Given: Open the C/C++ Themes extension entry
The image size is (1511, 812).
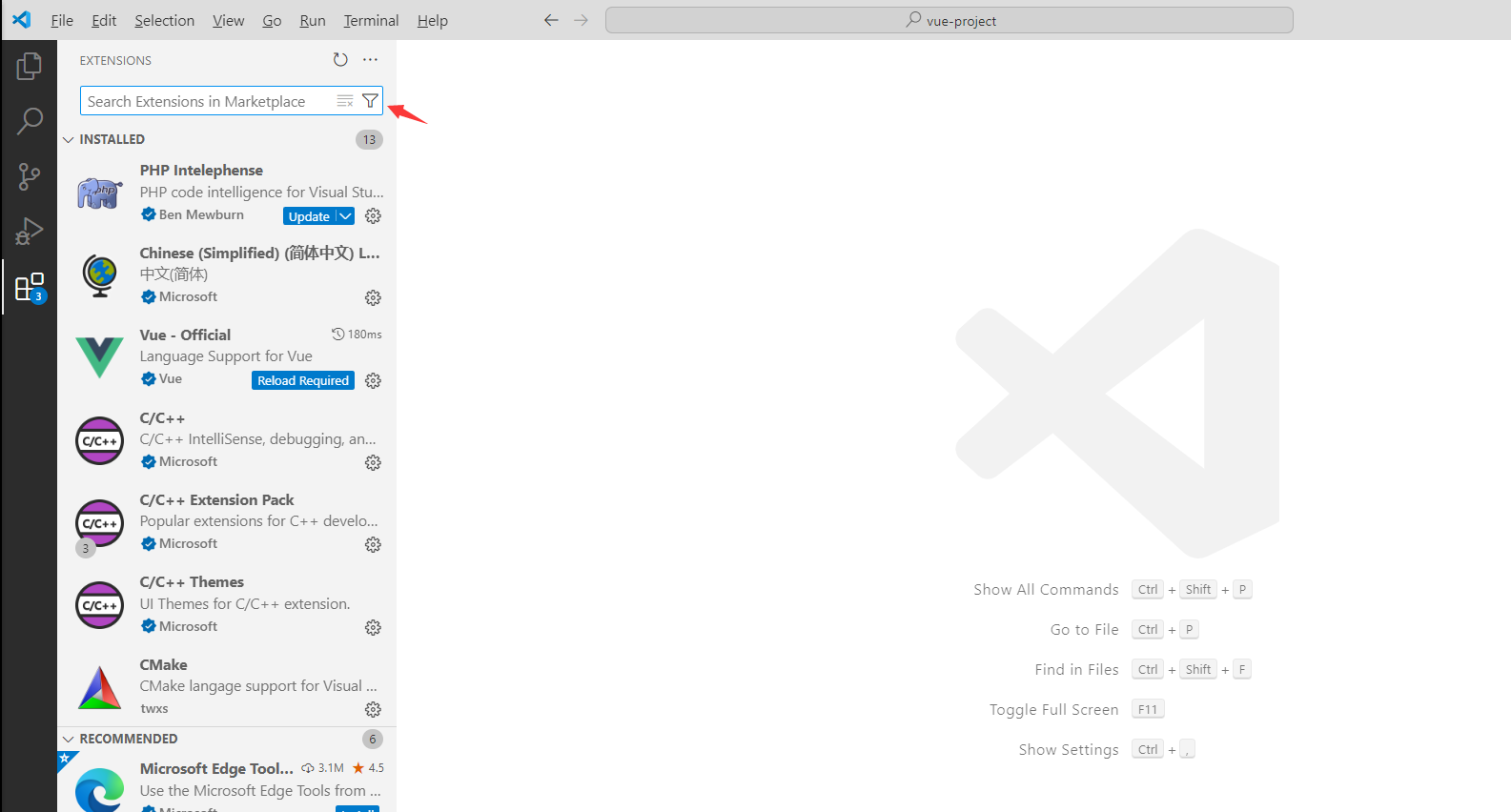Looking at the screenshot, I should pyautogui.click(x=227, y=604).
